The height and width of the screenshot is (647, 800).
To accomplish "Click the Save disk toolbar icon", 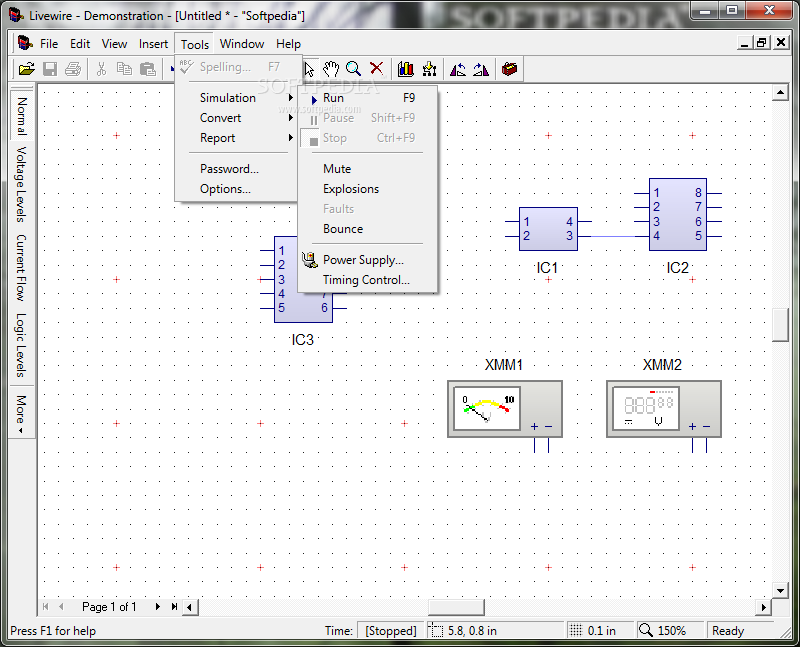I will [50, 69].
